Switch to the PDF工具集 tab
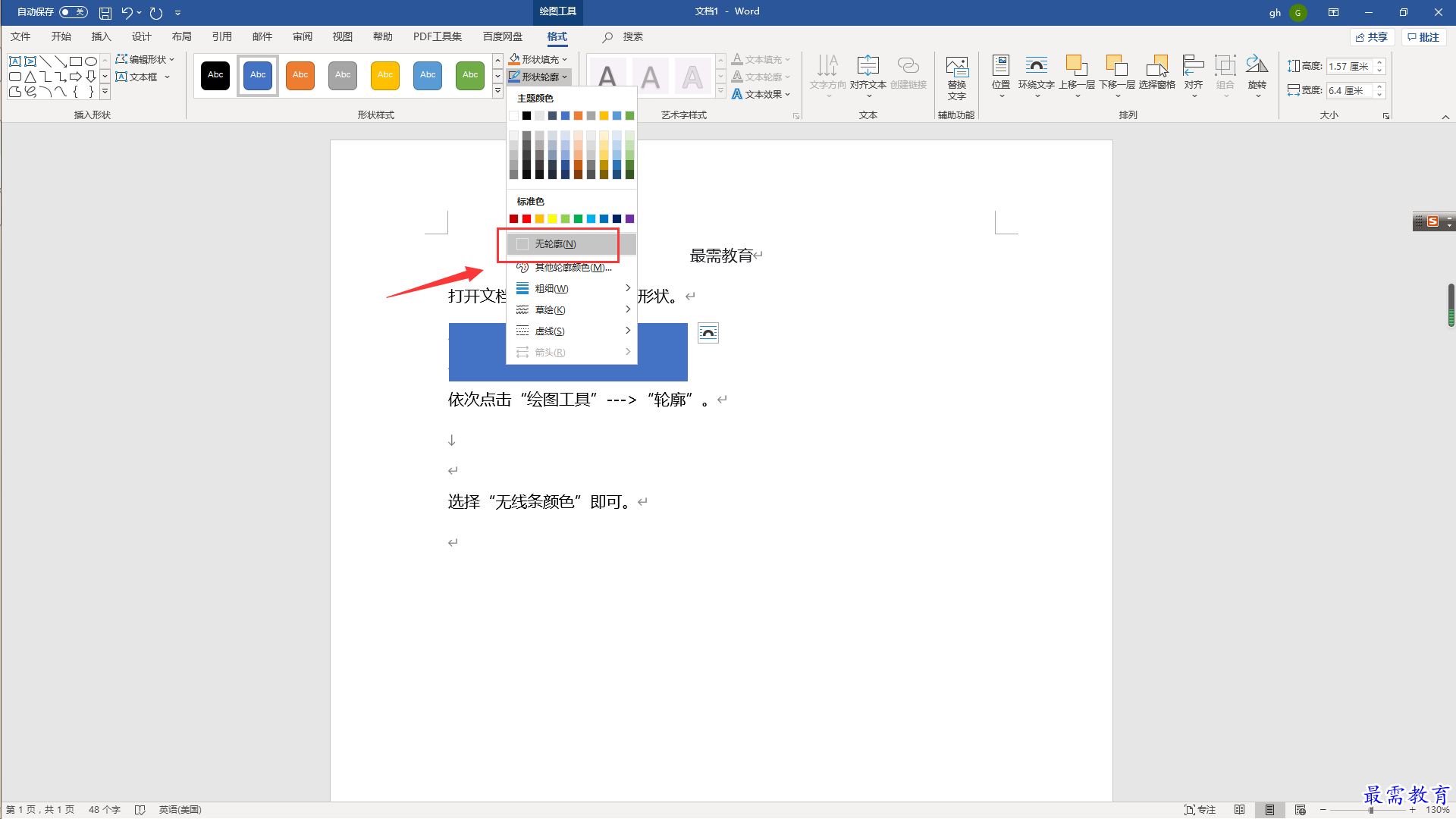1456x819 pixels. [437, 36]
